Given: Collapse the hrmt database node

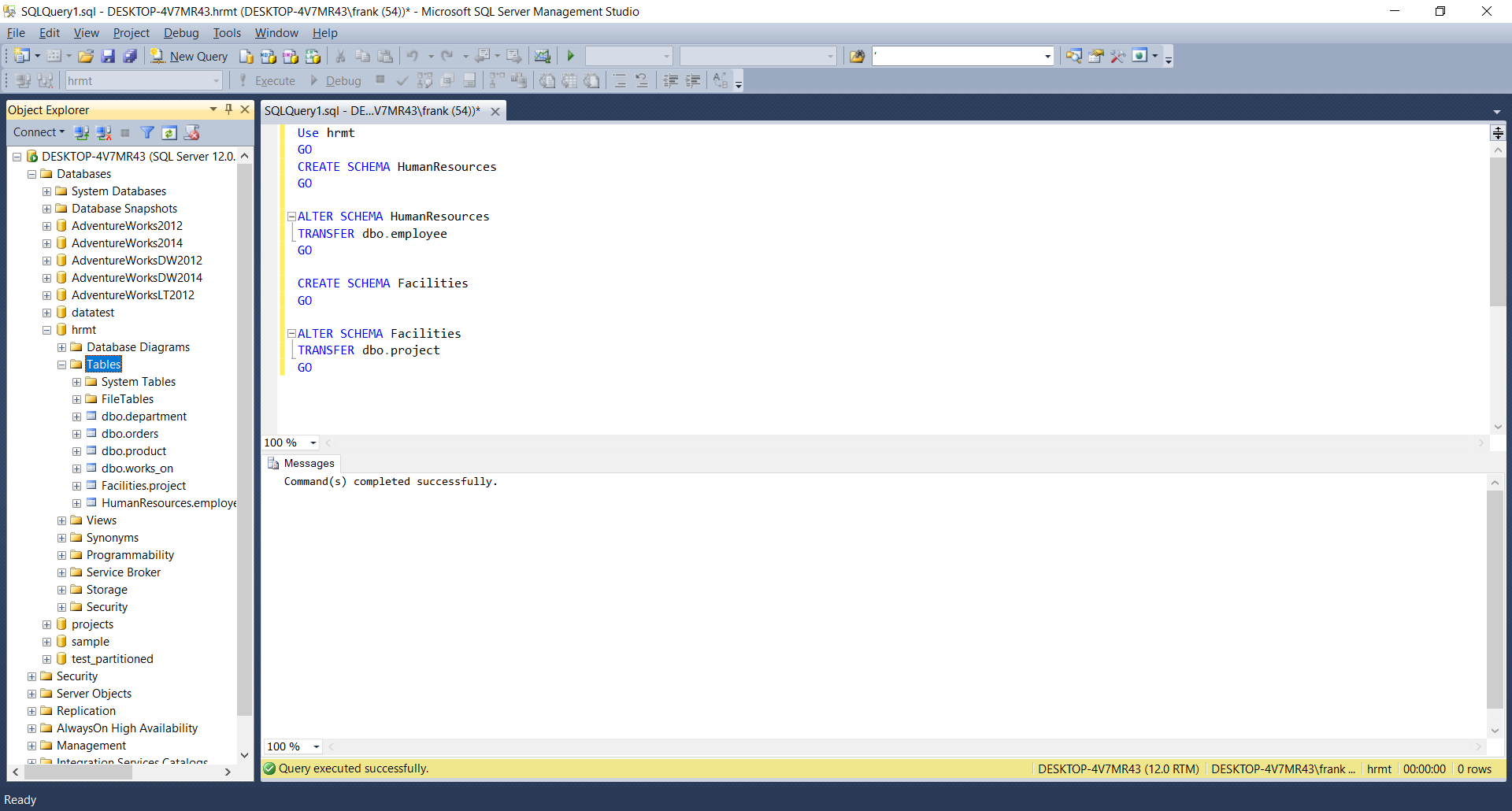Looking at the screenshot, I should 46,330.
